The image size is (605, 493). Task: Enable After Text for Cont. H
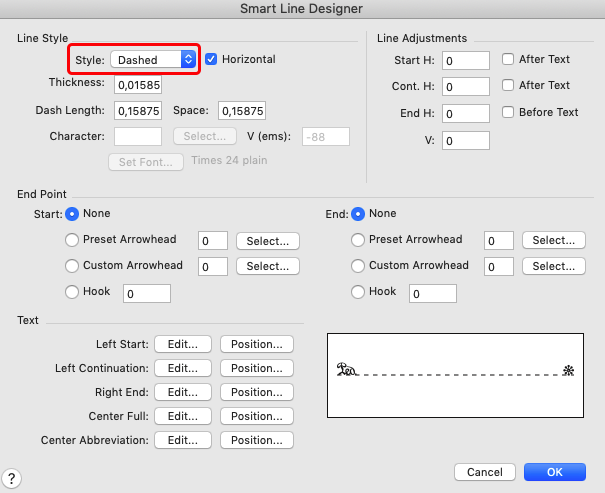(x=508, y=86)
